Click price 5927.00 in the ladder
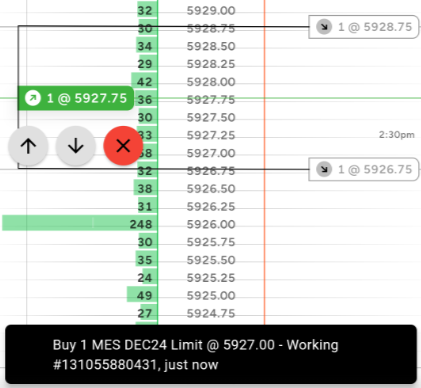 tap(211, 153)
